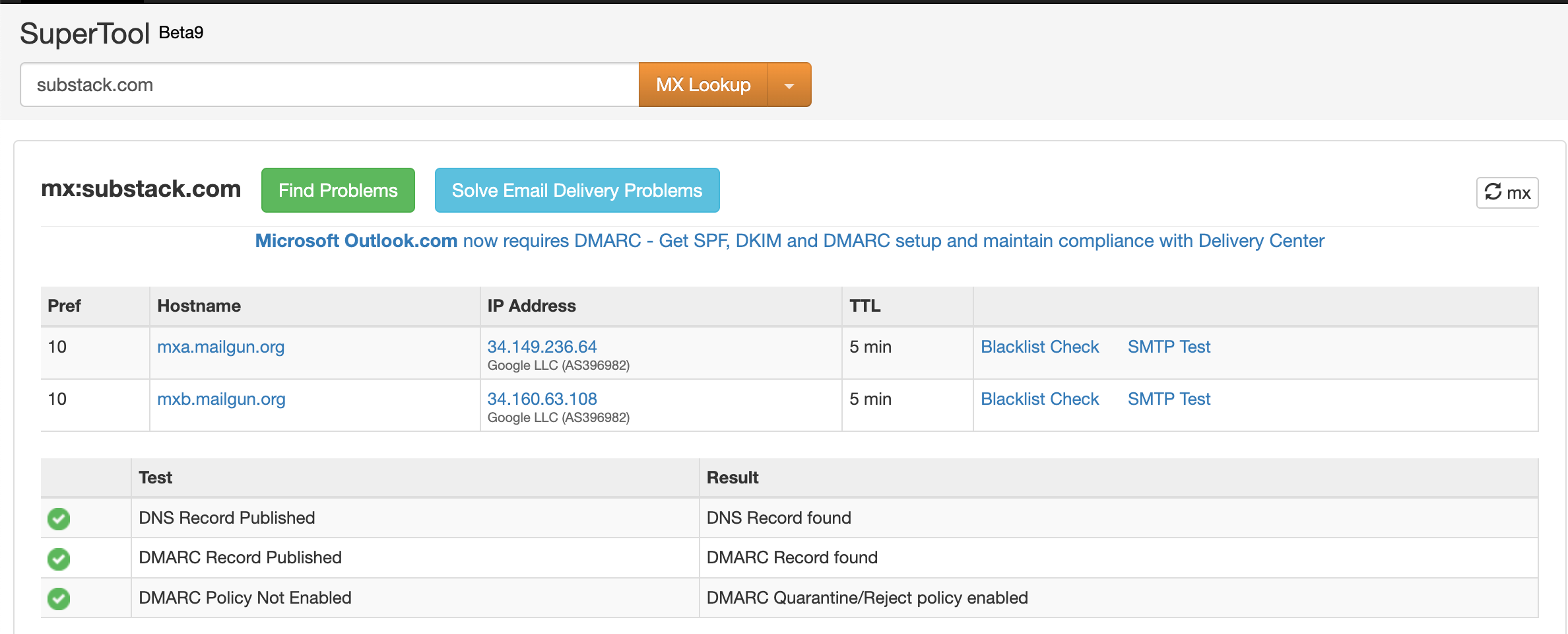
Task: Open the mxb.mailgun.org hostname link
Action: 221,399
